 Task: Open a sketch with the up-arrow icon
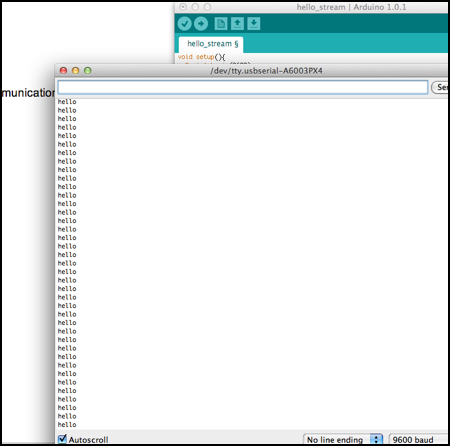(237, 24)
